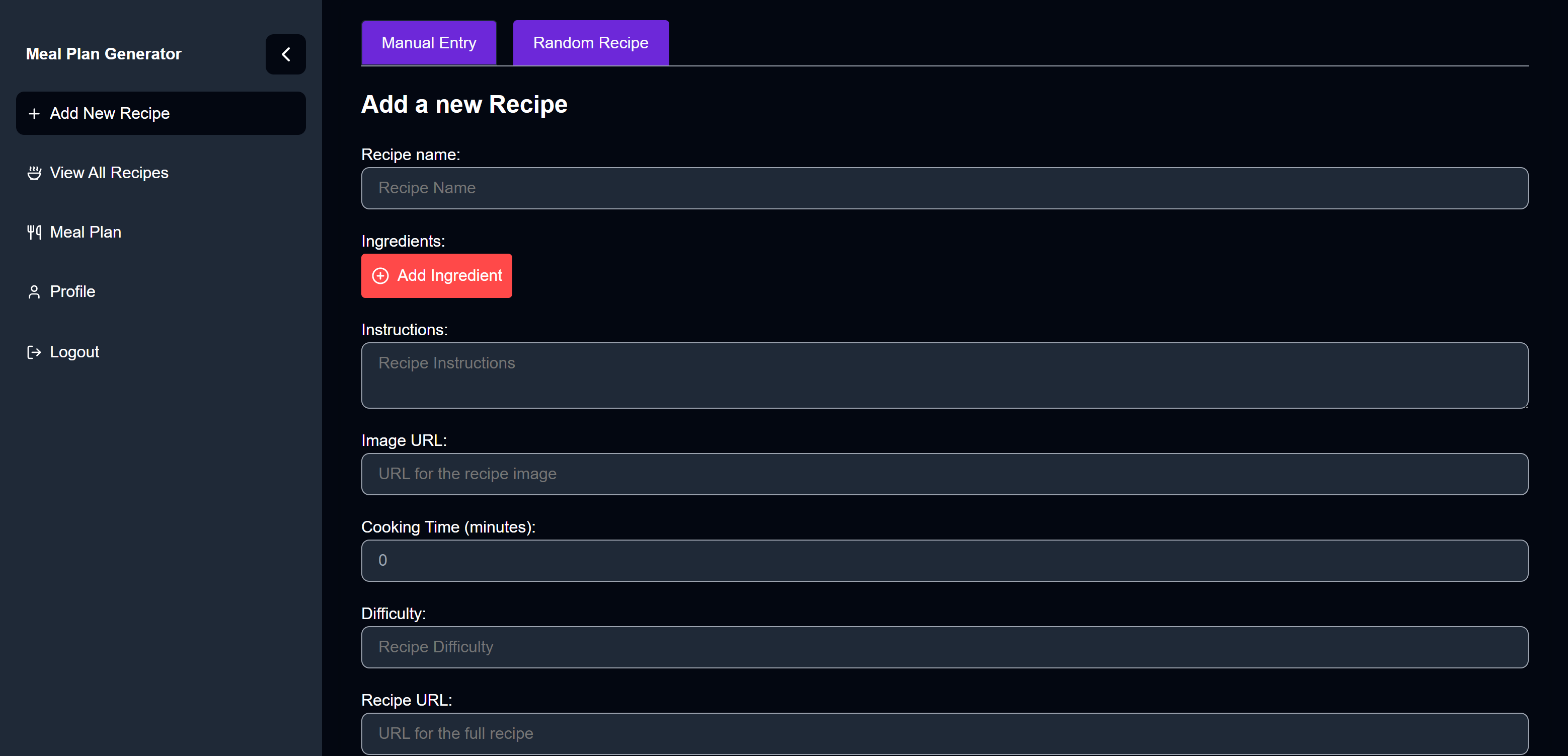Click the person icon beside Profile

tap(34, 292)
